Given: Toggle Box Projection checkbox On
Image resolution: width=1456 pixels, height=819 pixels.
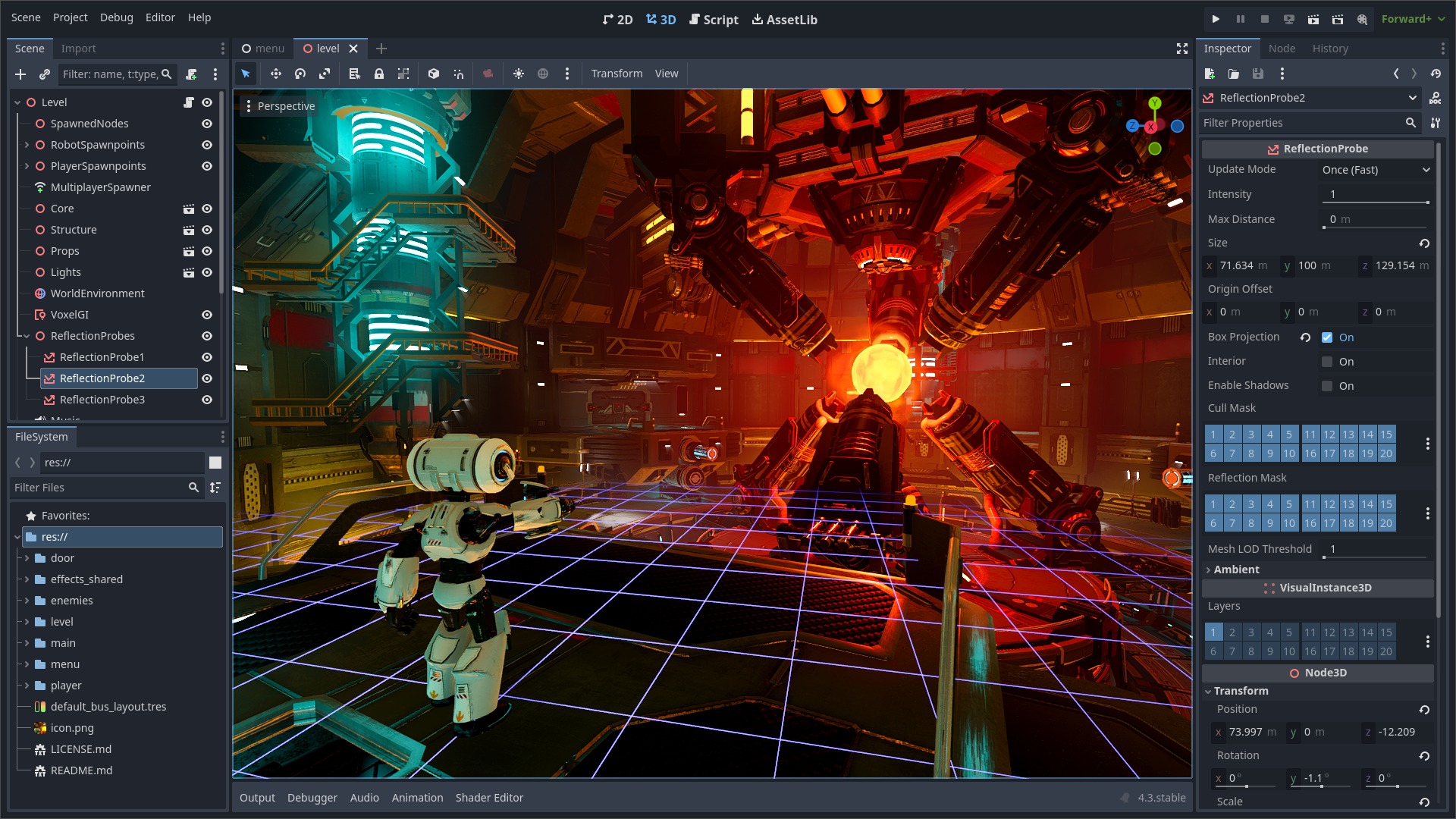Looking at the screenshot, I should [1327, 337].
